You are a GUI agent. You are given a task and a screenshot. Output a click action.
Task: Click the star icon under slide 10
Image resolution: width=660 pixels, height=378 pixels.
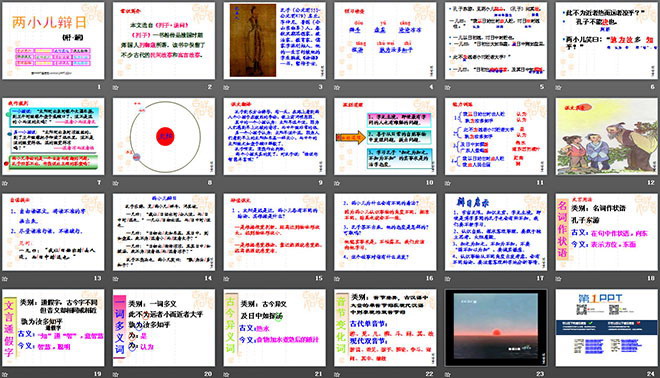(337, 183)
